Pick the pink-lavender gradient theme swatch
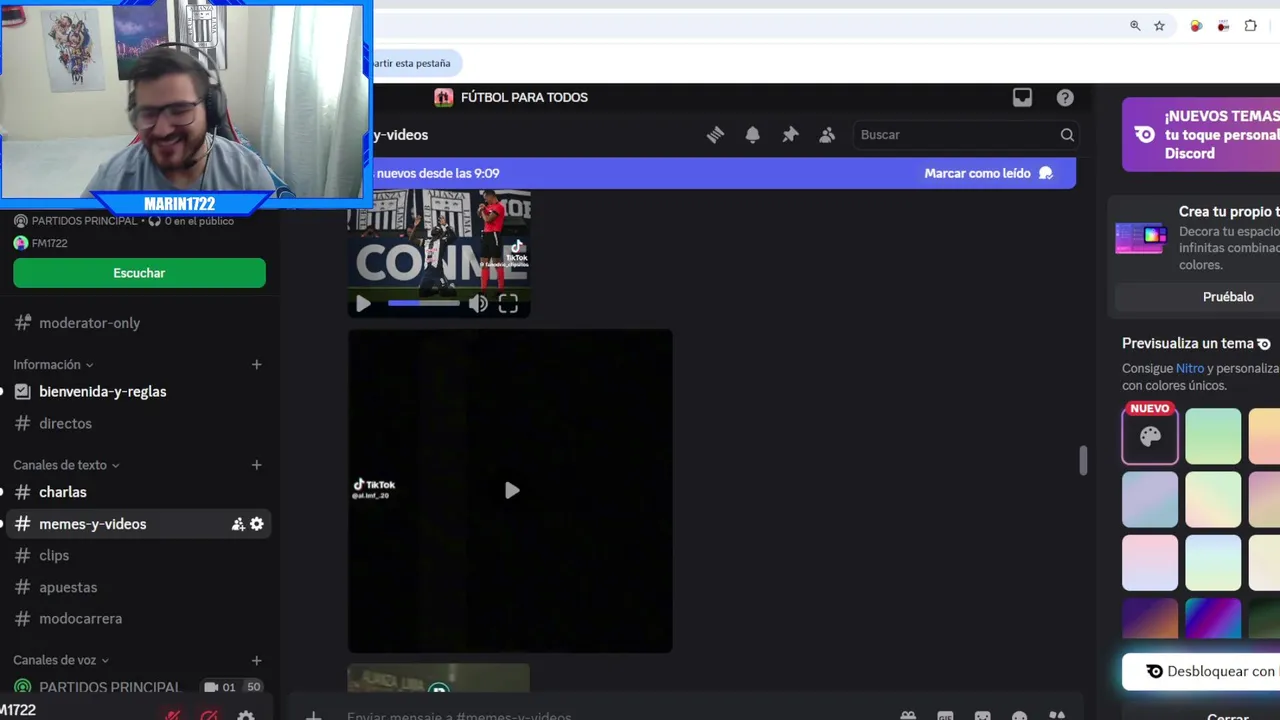This screenshot has height=720, width=1280. 1150,562
